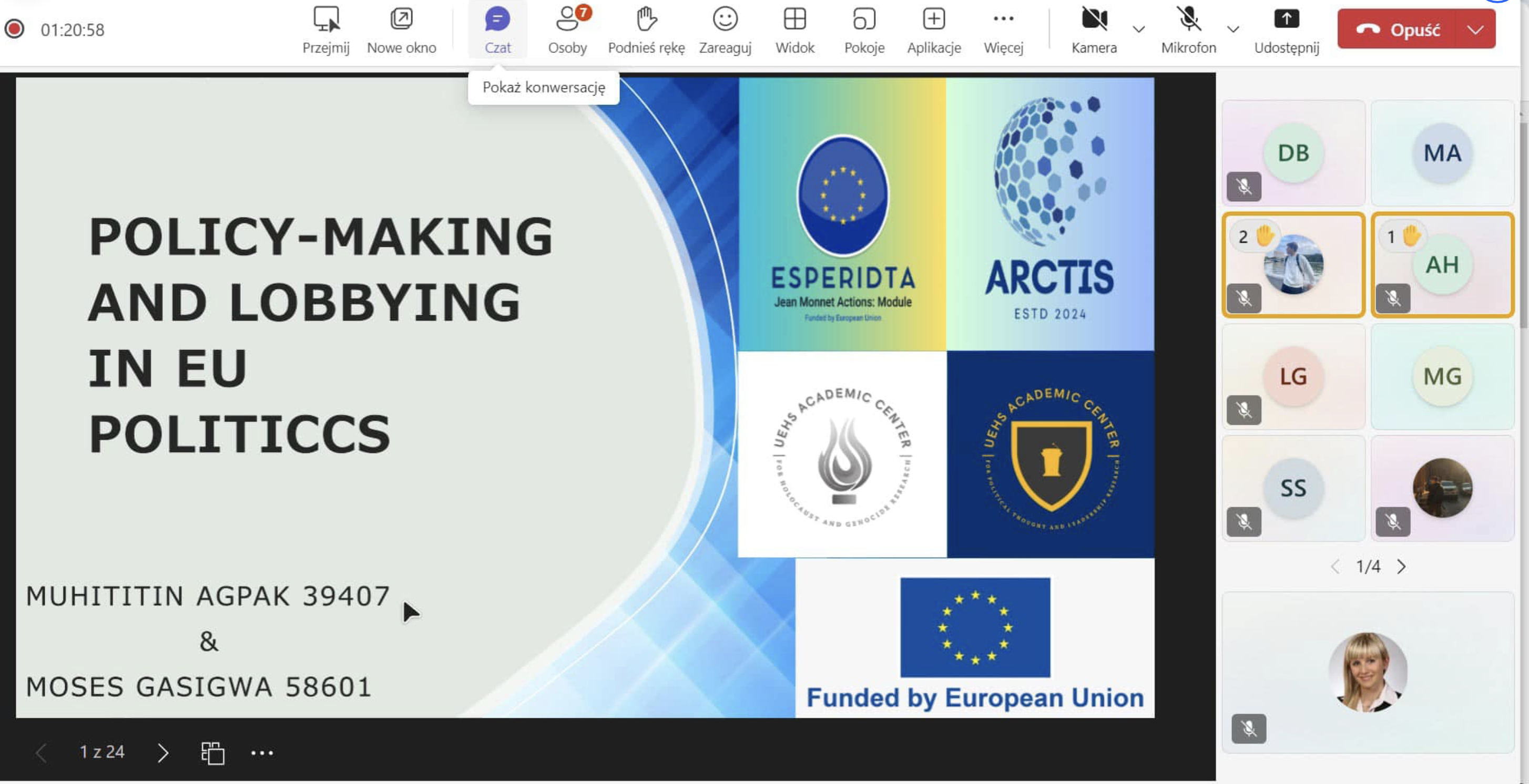Open Pokoje breakout rooms
1529x784 pixels.
click(864, 29)
